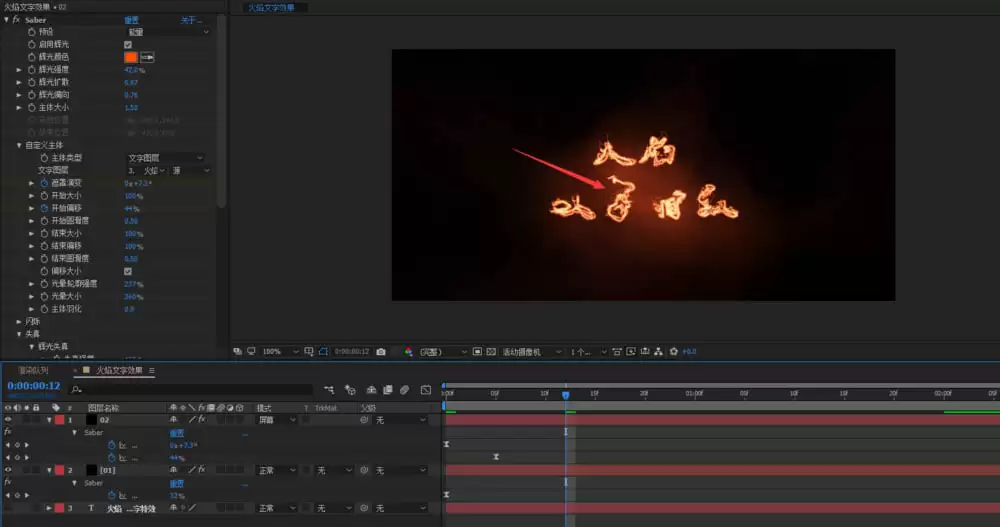Viewport: 1000px width, 527px height.
Task: Toggle mask and shape path visibility icon
Action: tap(323, 352)
